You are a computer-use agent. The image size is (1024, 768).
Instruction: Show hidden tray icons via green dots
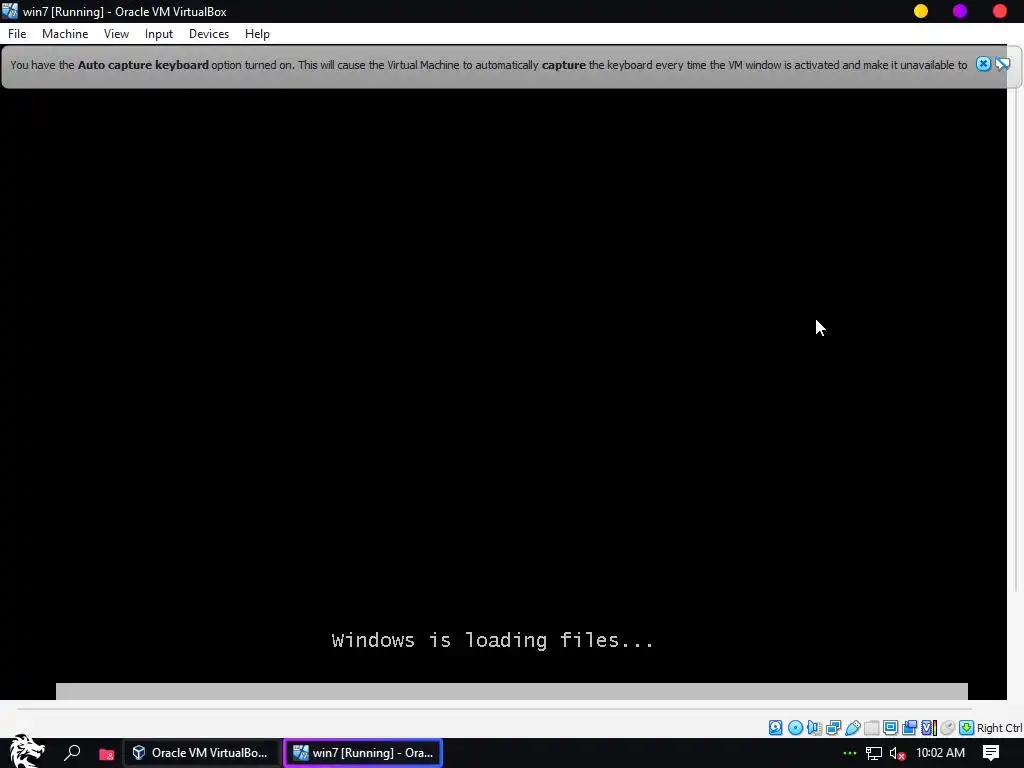pos(849,753)
